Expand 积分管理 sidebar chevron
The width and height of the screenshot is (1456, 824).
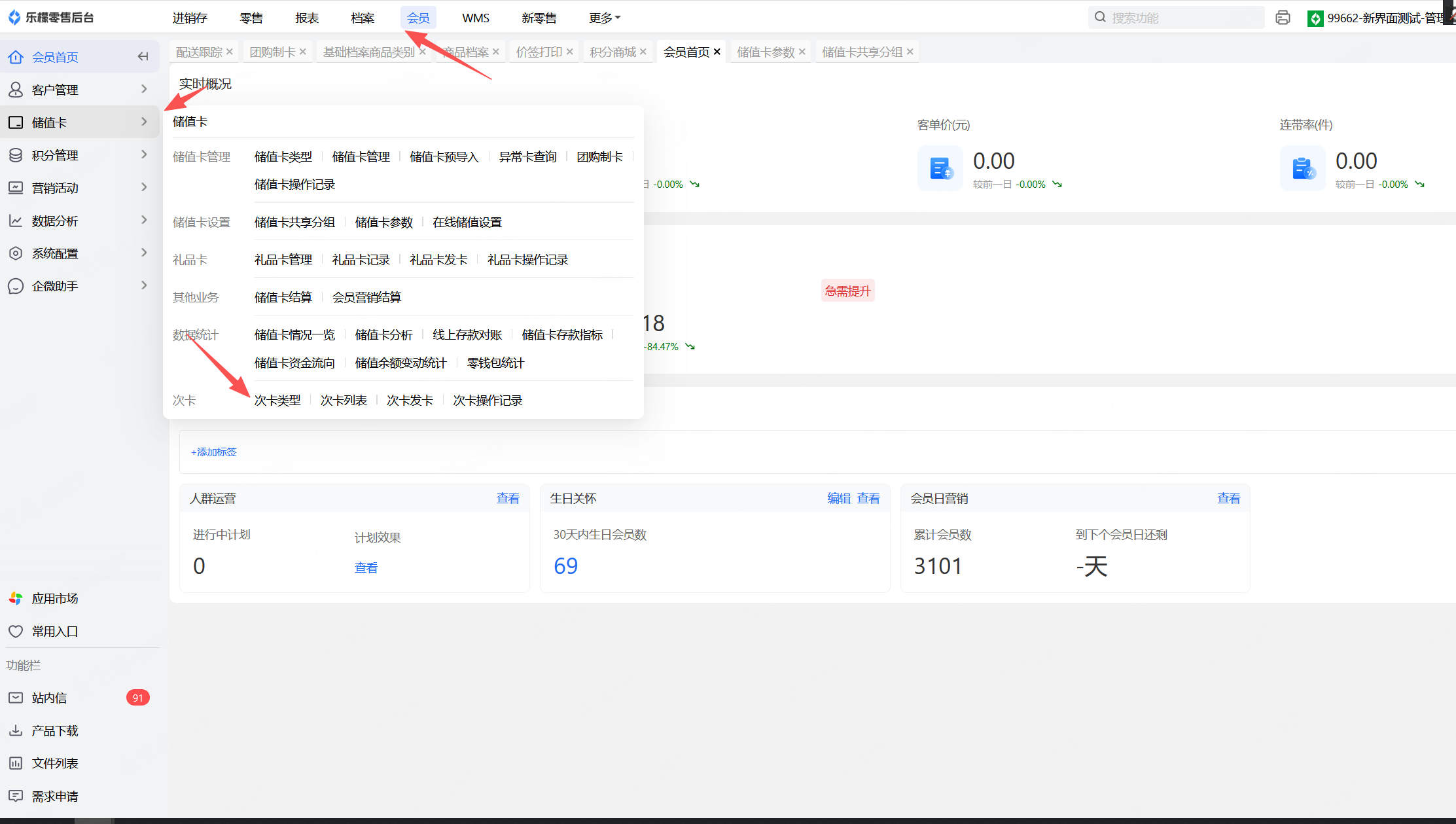click(144, 154)
